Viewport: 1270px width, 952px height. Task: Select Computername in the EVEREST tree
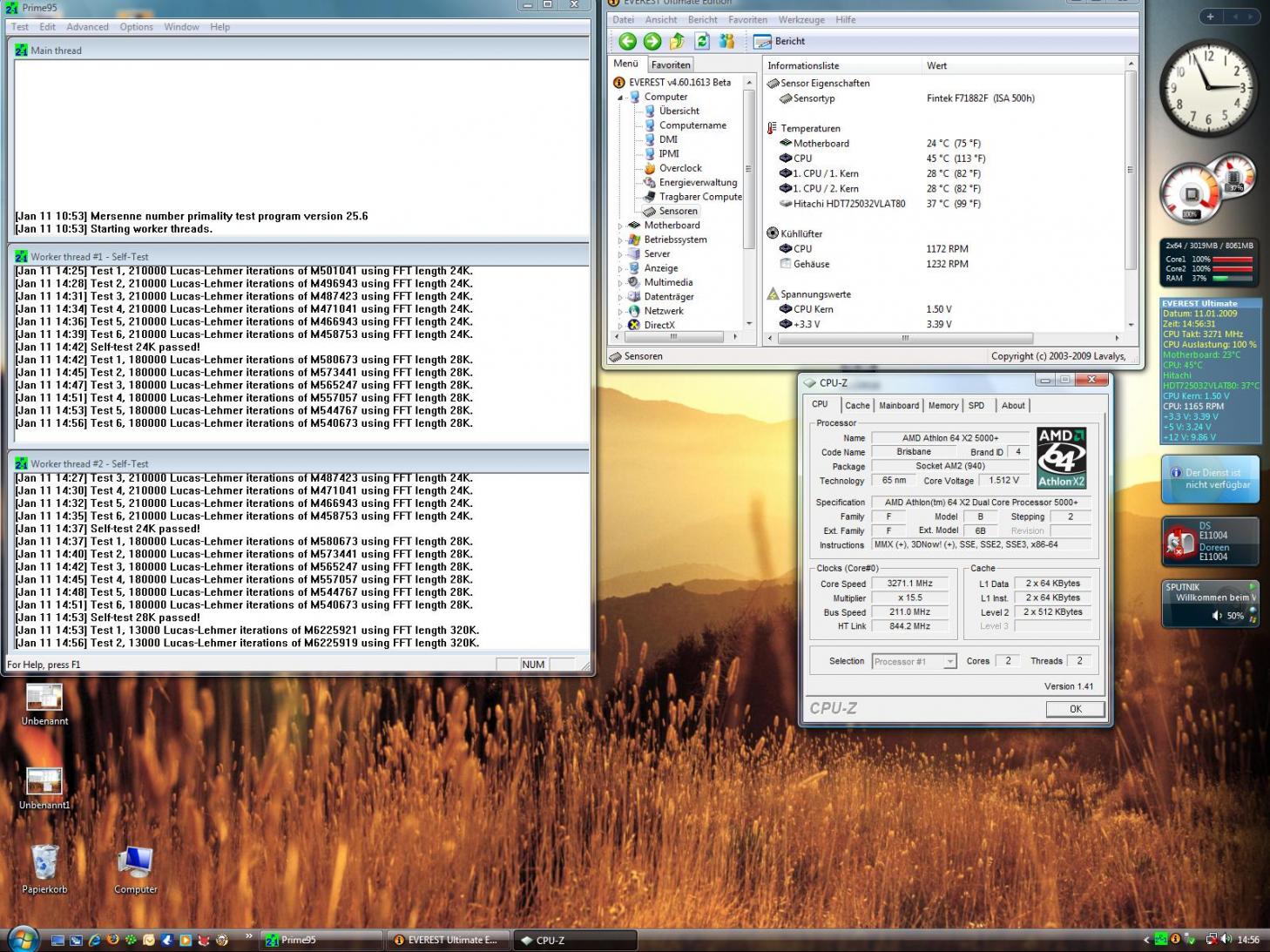click(x=692, y=125)
